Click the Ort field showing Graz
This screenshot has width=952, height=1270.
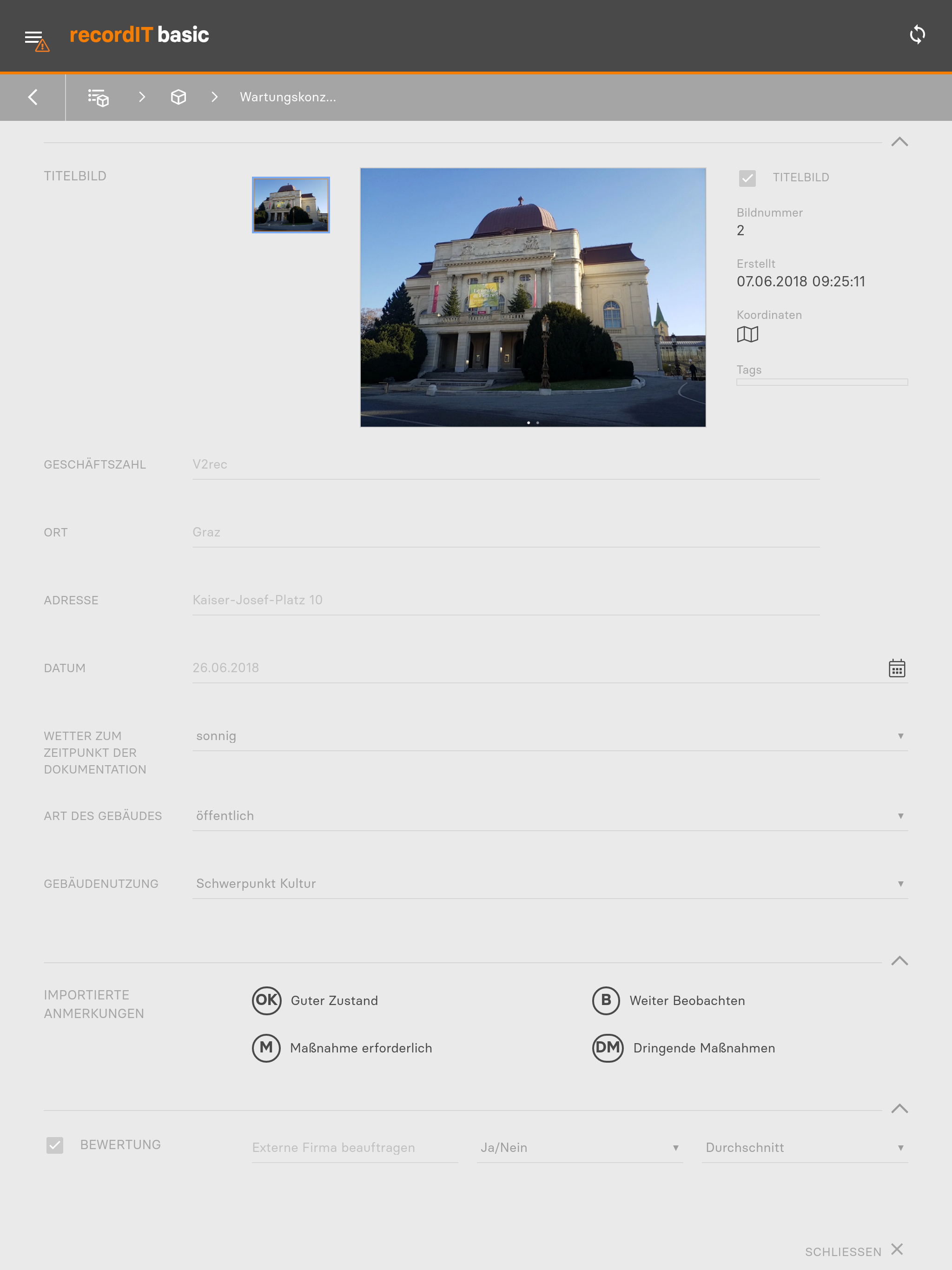506,532
